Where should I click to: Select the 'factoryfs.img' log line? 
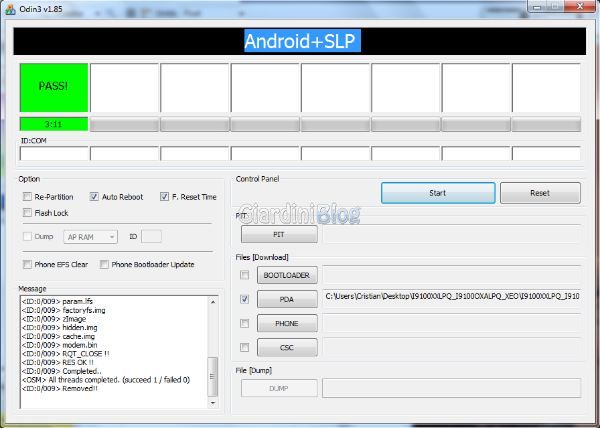[x=64, y=310]
